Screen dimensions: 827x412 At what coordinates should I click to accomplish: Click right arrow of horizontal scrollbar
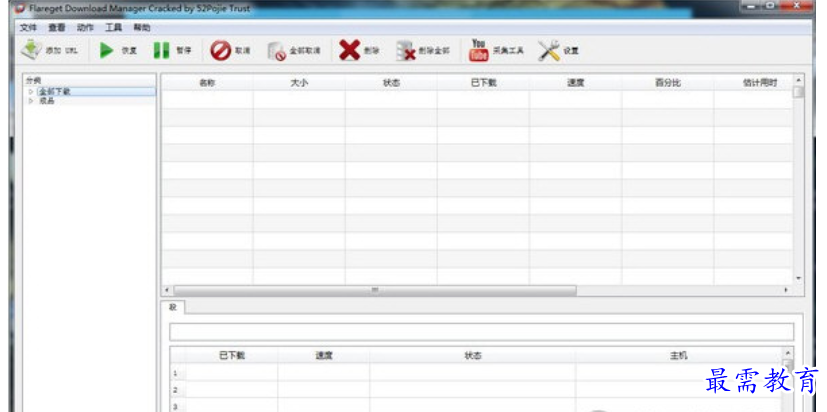tap(786, 290)
